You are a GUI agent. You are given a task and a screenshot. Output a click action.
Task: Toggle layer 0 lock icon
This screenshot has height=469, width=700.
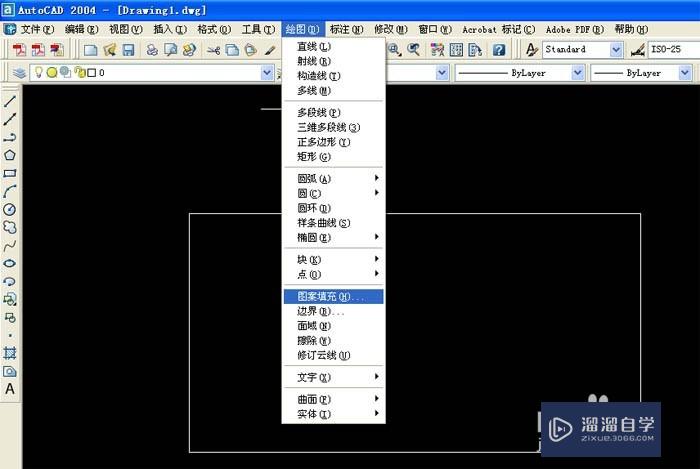(80, 72)
